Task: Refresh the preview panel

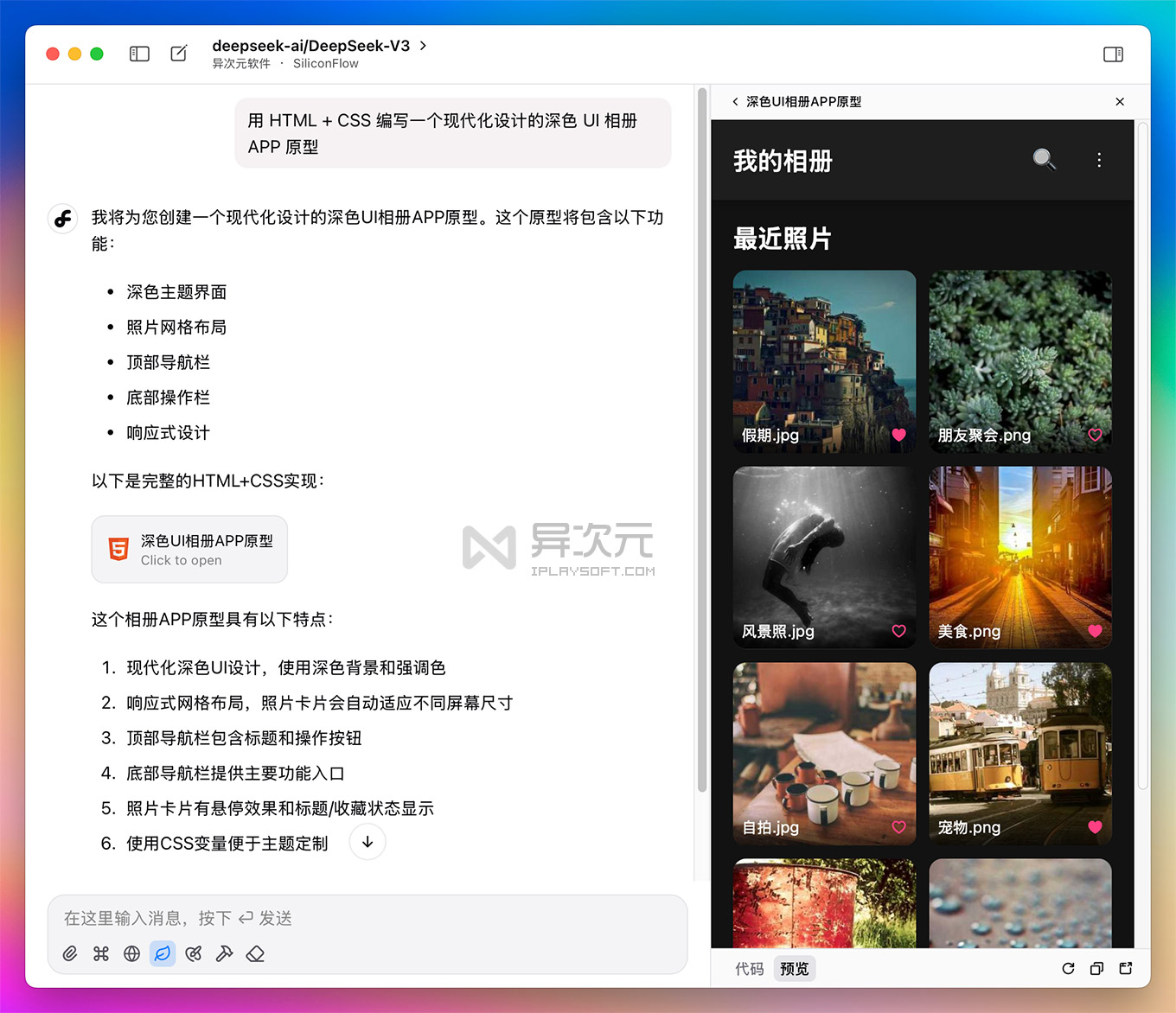Action: 1068,969
